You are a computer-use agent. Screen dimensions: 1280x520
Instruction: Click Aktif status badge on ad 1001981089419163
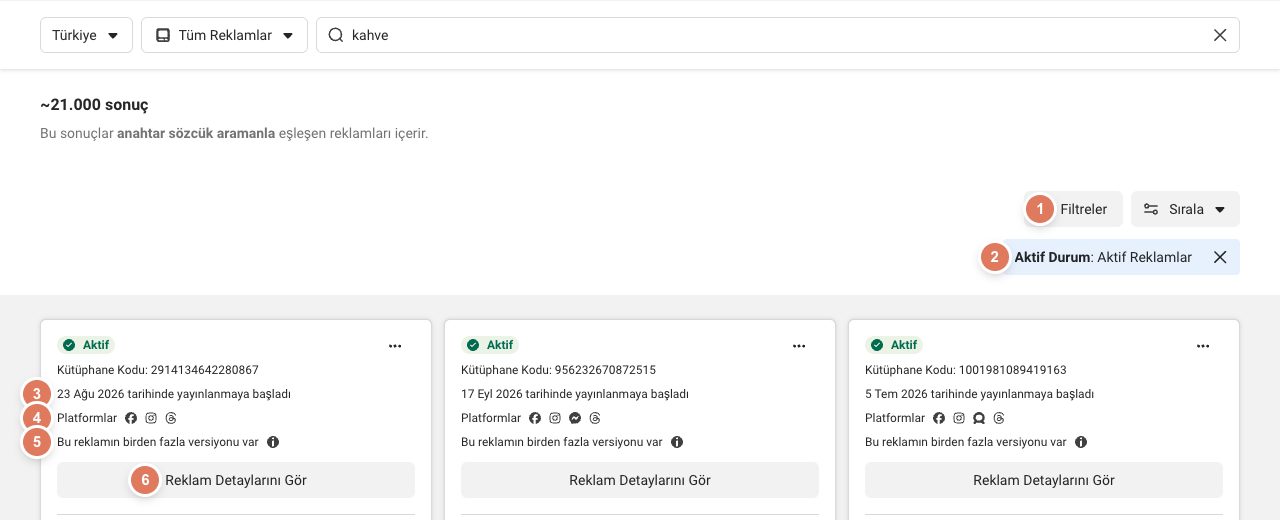point(894,345)
